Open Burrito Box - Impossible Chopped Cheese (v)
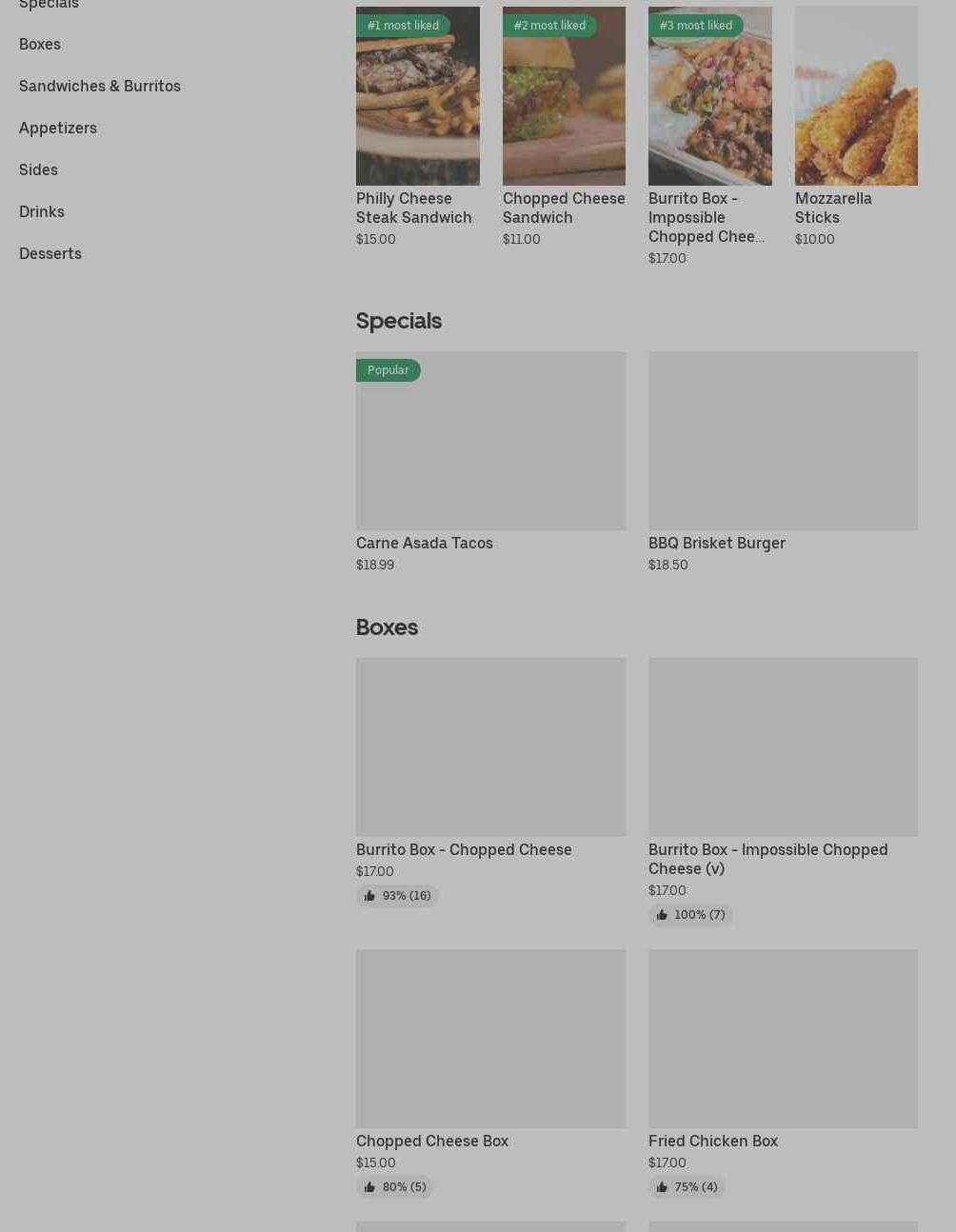This screenshot has height=1232, width=956. (767, 859)
